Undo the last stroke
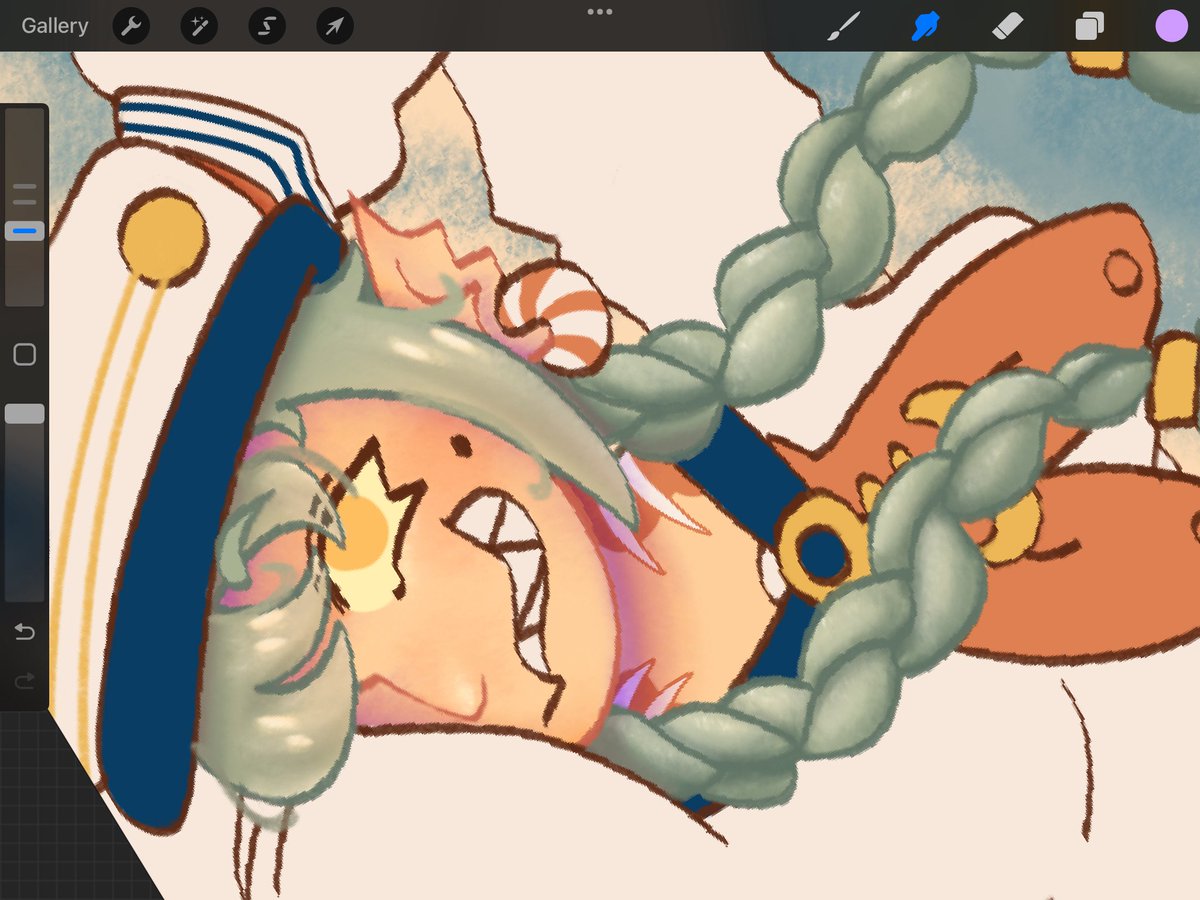Image resolution: width=1200 pixels, height=900 pixels. point(25,632)
